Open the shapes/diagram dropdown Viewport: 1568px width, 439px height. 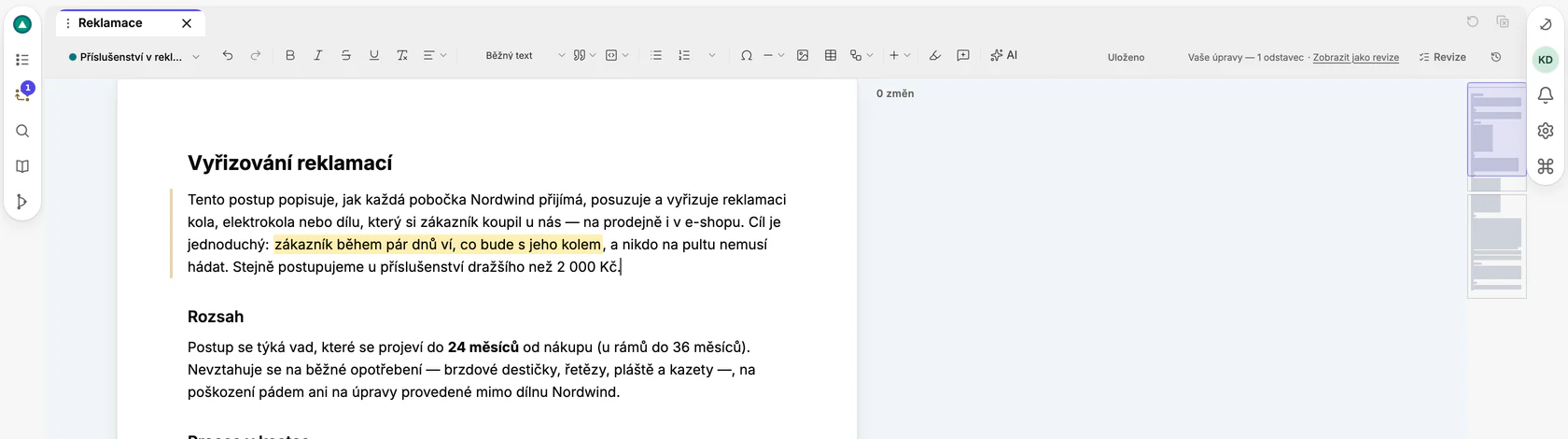point(861,56)
